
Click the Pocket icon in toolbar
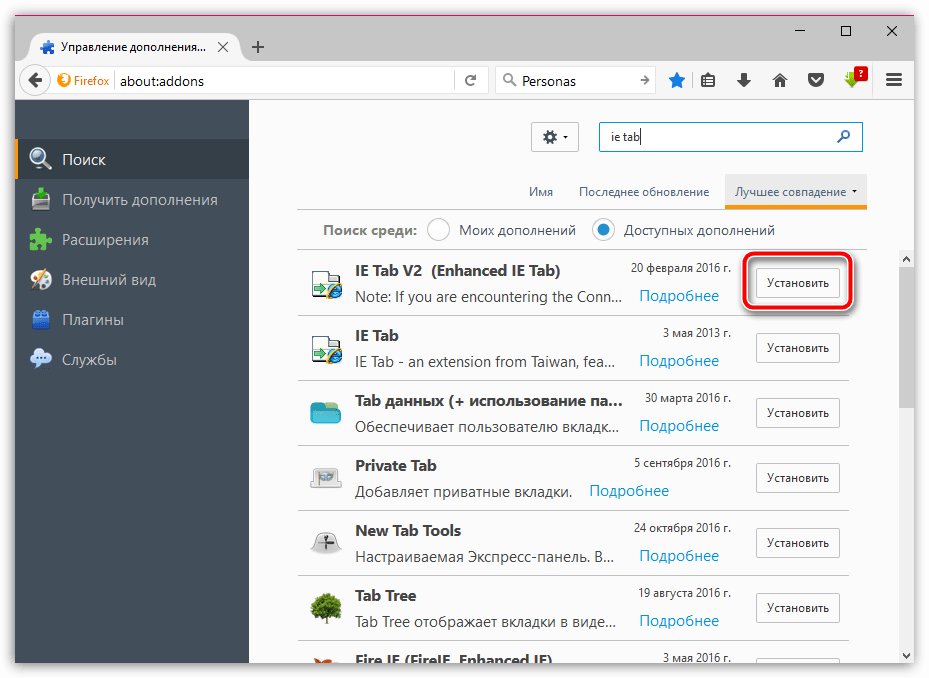click(816, 80)
